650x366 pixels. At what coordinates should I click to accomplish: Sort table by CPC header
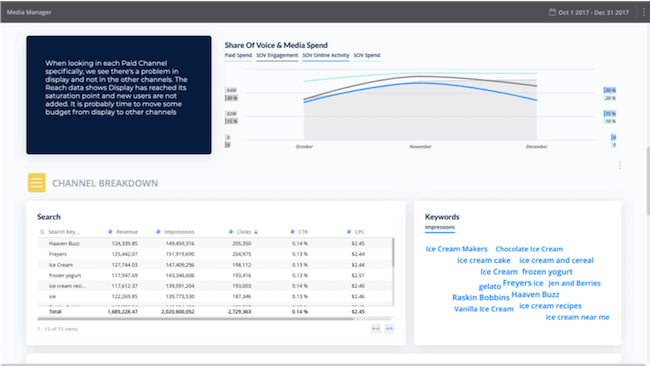point(359,232)
